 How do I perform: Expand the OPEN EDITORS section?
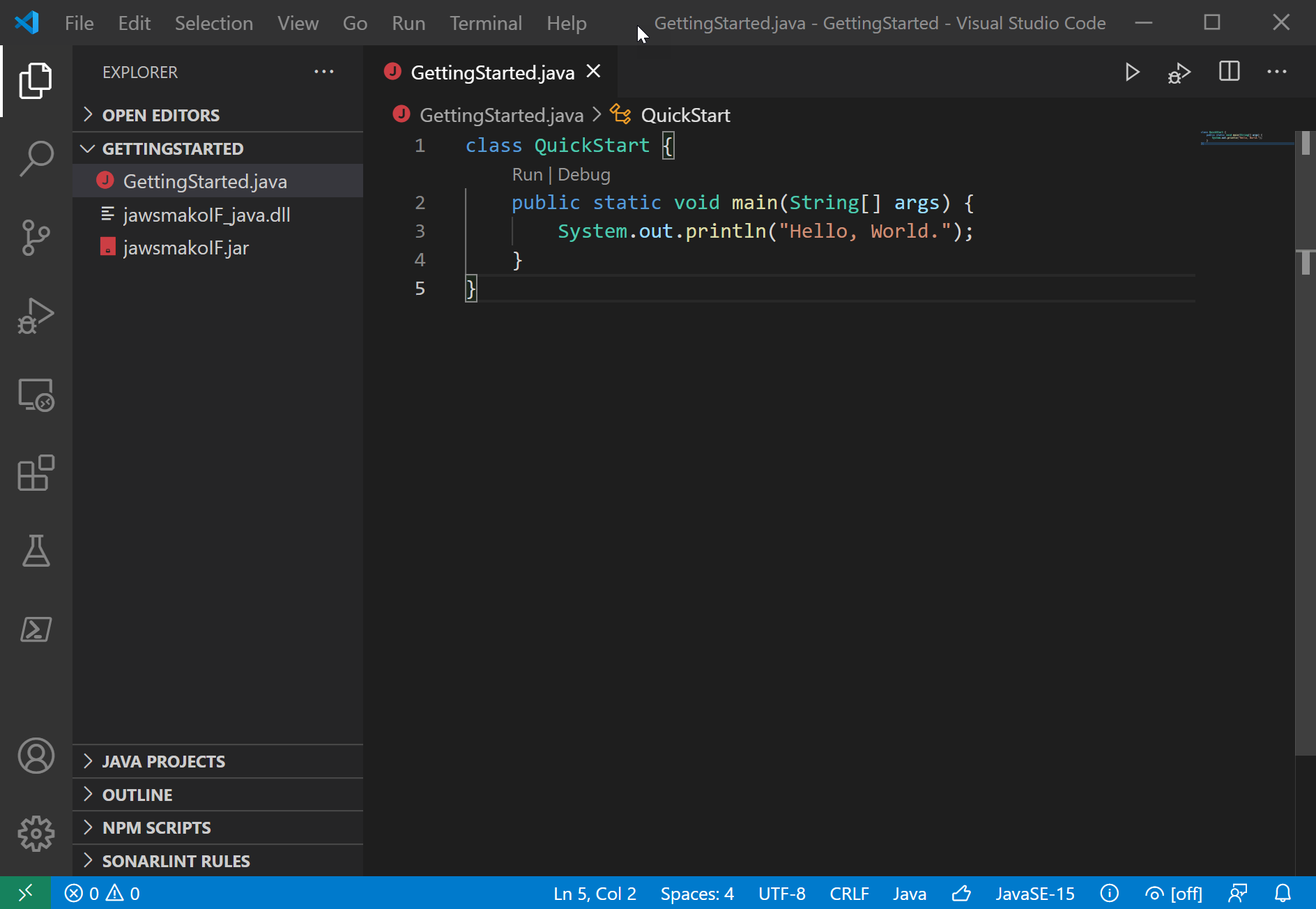click(161, 115)
